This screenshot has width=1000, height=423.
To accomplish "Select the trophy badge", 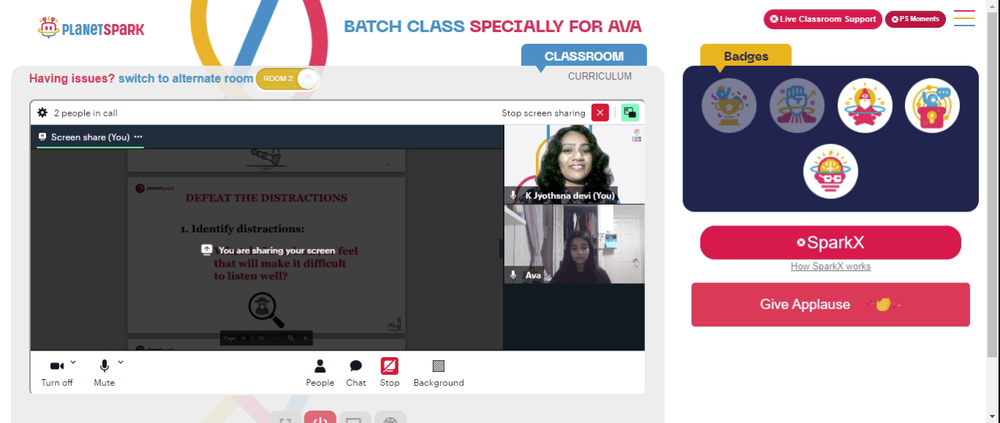I will pyautogui.click(x=729, y=105).
